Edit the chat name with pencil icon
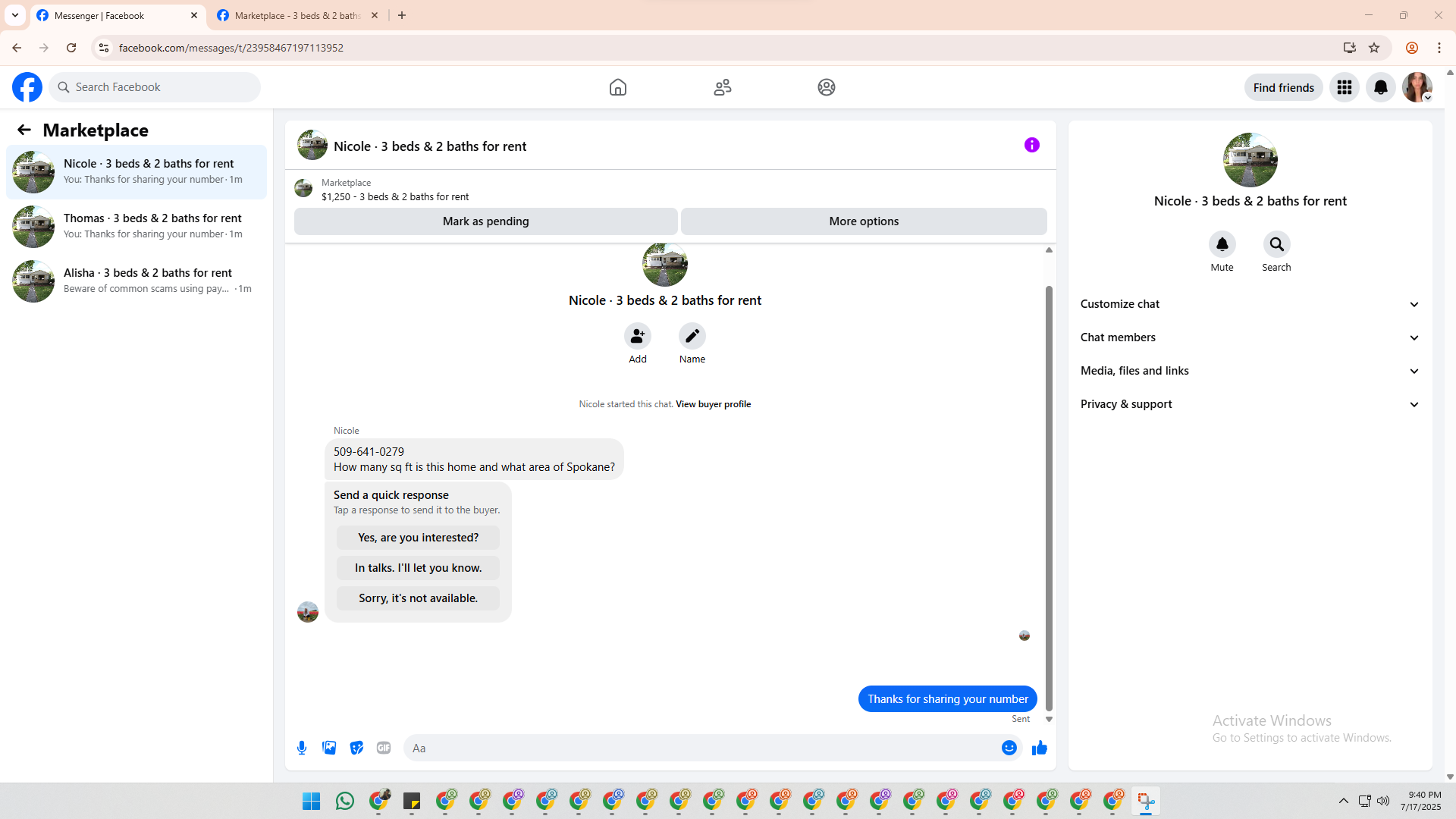 pyautogui.click(x=692, y=336)
